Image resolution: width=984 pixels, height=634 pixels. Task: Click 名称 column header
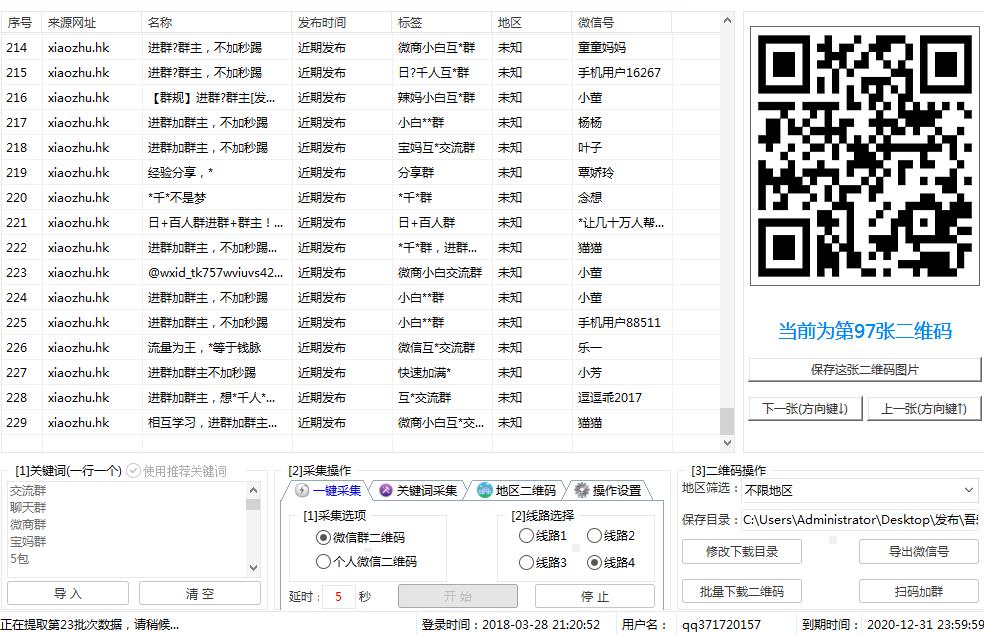coord(217,23)
